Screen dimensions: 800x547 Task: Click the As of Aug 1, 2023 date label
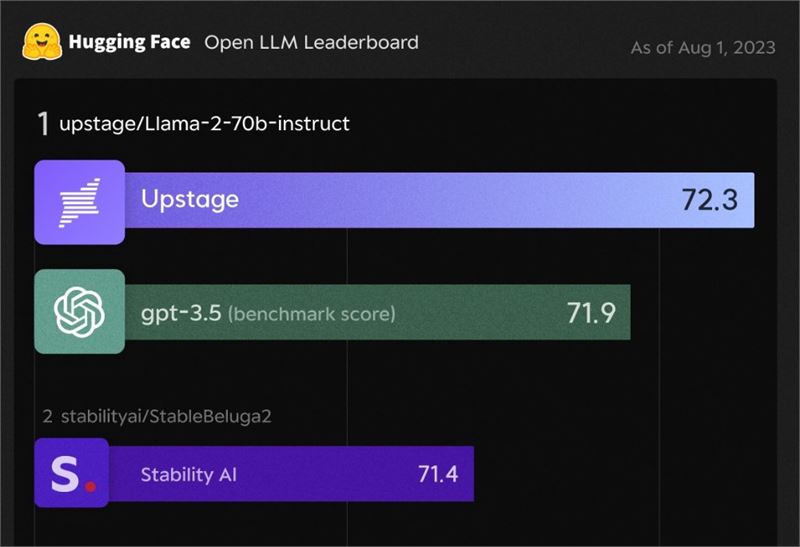703,47
